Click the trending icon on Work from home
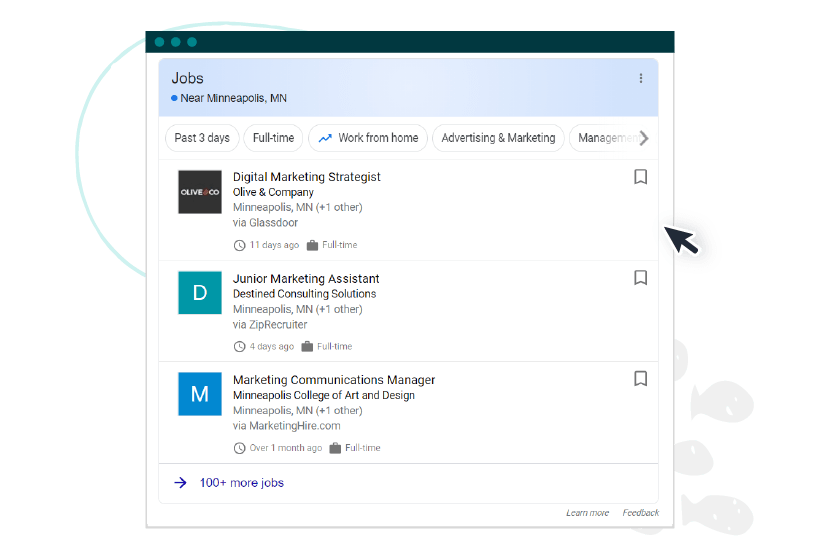This screenshot has height=549, width=821. tap(325, 138)
